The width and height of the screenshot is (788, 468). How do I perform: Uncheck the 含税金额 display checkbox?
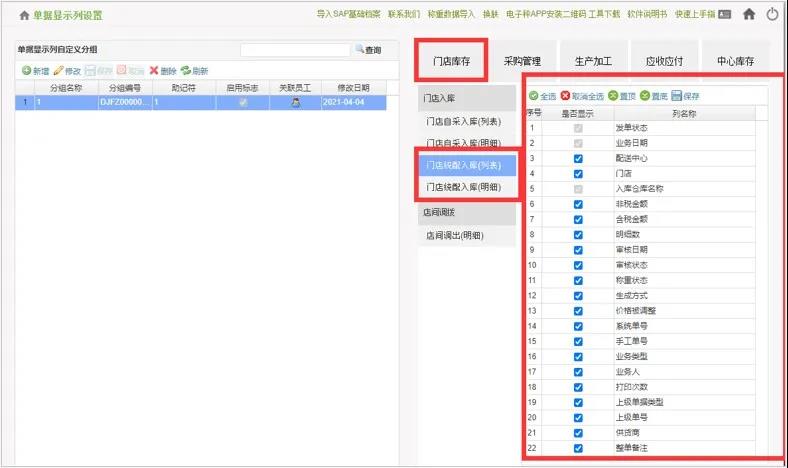pyautogui.click(x=578, y=220)
